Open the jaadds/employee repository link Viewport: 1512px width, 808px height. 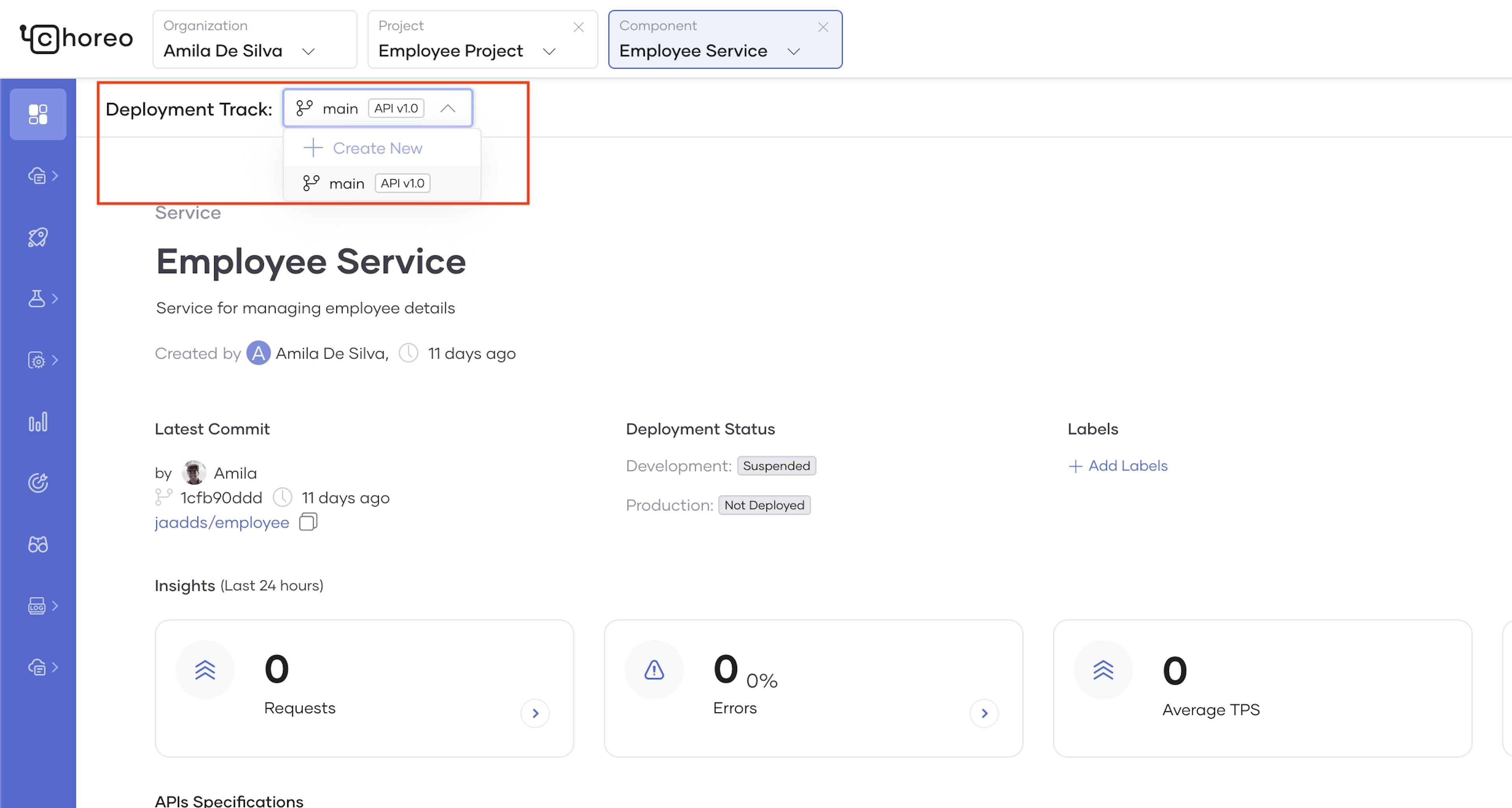pyautogui.click(x=222, y=522)
